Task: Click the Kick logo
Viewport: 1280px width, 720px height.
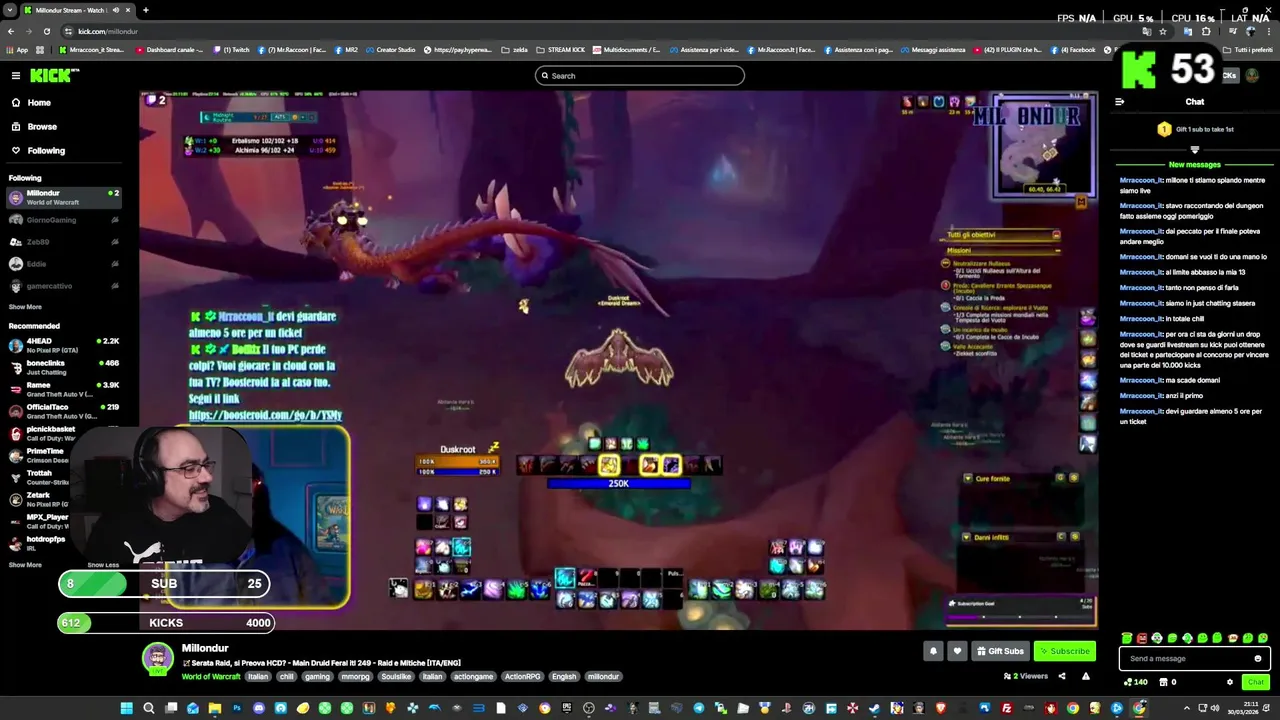Action: tap(54, 75)
